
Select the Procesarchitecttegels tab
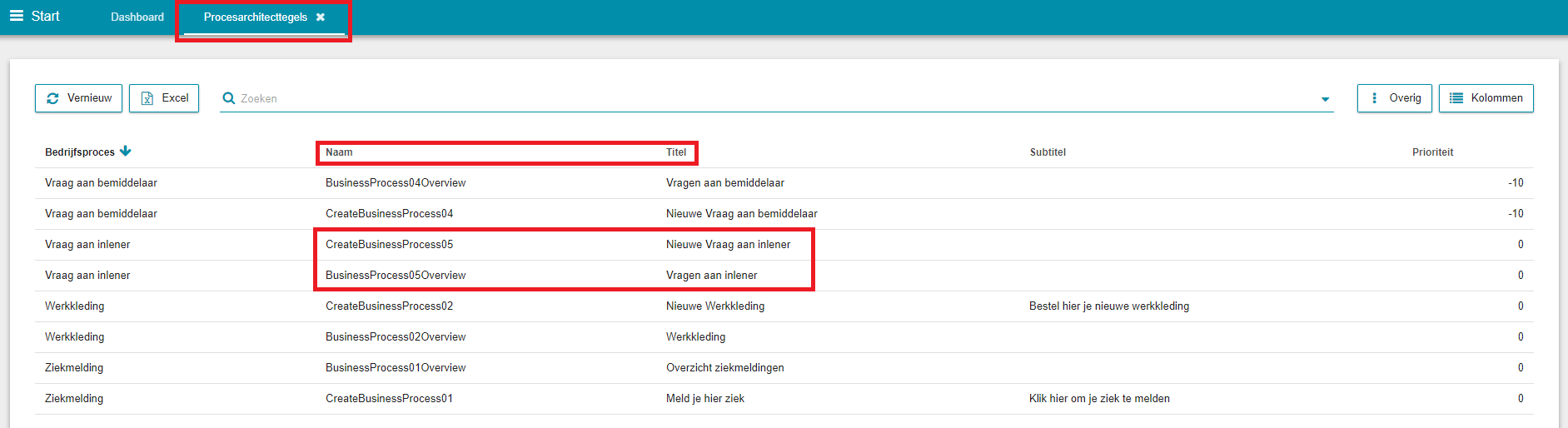[255, 17]
